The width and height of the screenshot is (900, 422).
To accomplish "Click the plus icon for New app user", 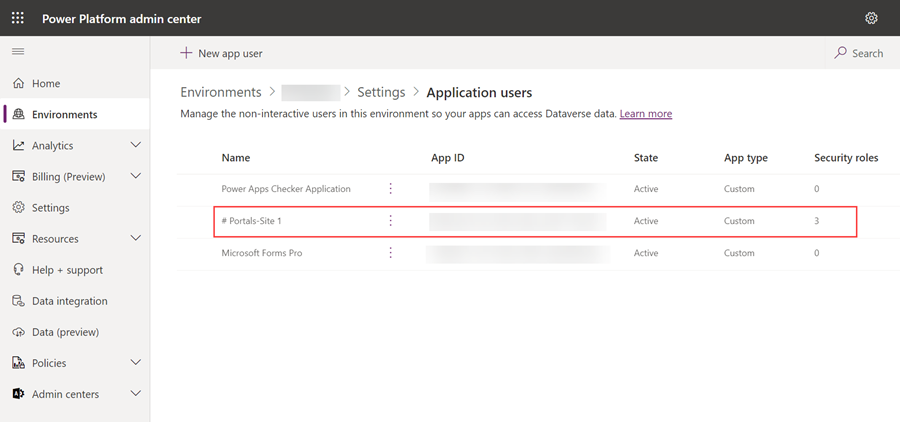I will click(x=186, y=53).
